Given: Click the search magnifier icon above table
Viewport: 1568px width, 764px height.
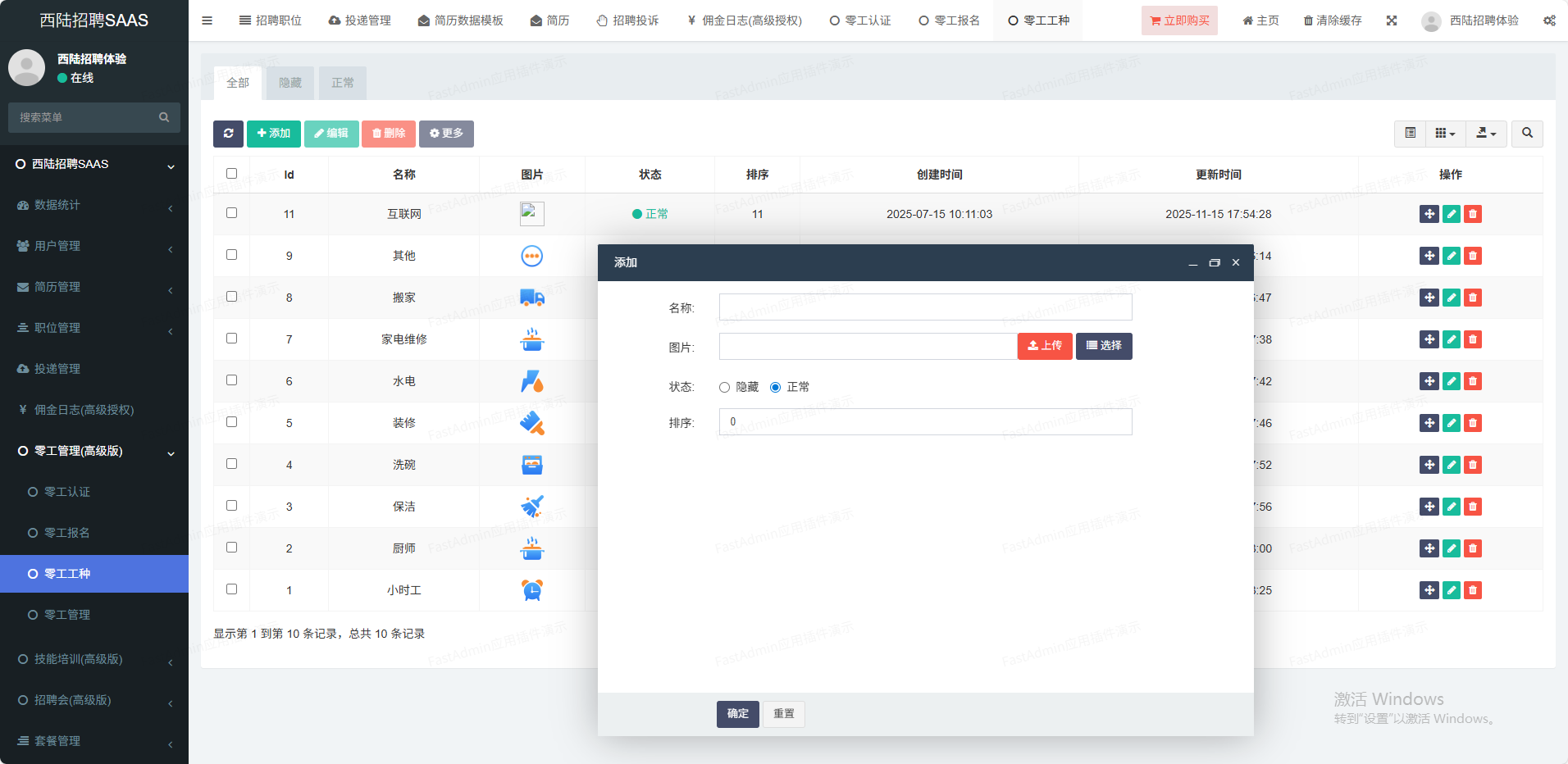Looking at the screenshot, I should (1527, 133).
